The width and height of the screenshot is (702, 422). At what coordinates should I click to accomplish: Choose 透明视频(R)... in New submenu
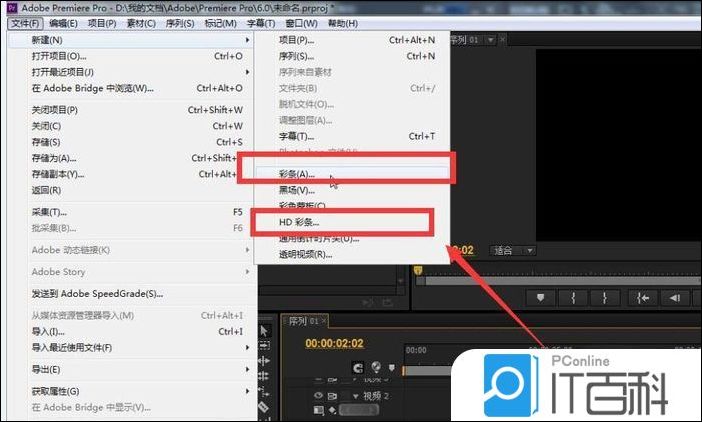[352, 255]
